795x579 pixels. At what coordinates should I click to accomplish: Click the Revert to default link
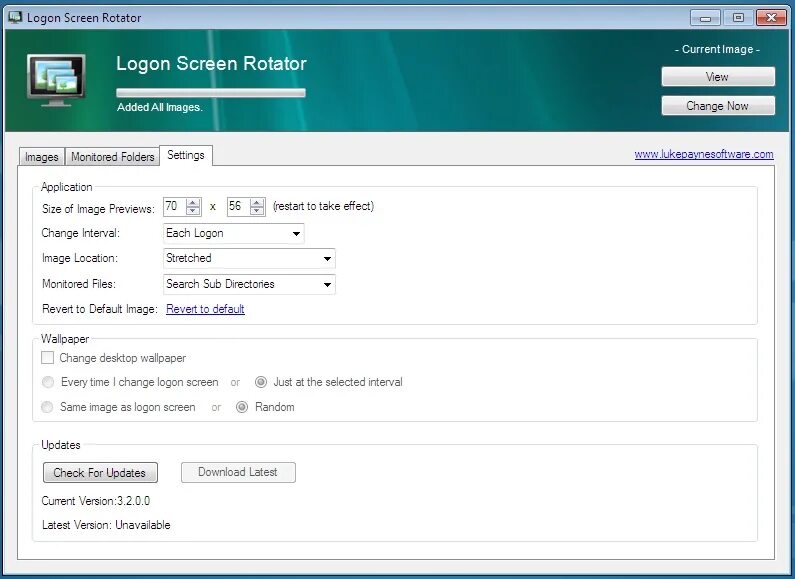[205, 309]
